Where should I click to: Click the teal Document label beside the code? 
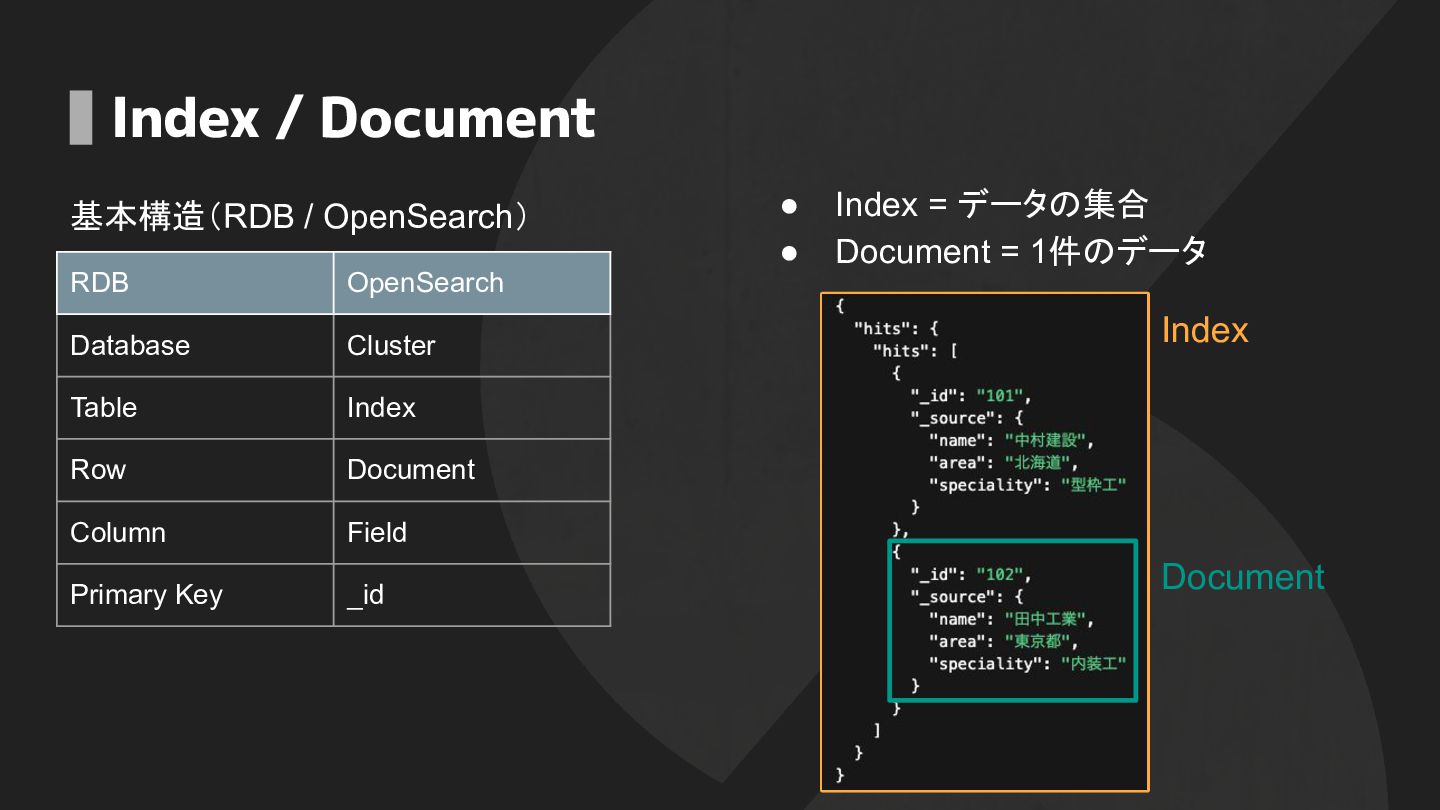[1243, 577]
